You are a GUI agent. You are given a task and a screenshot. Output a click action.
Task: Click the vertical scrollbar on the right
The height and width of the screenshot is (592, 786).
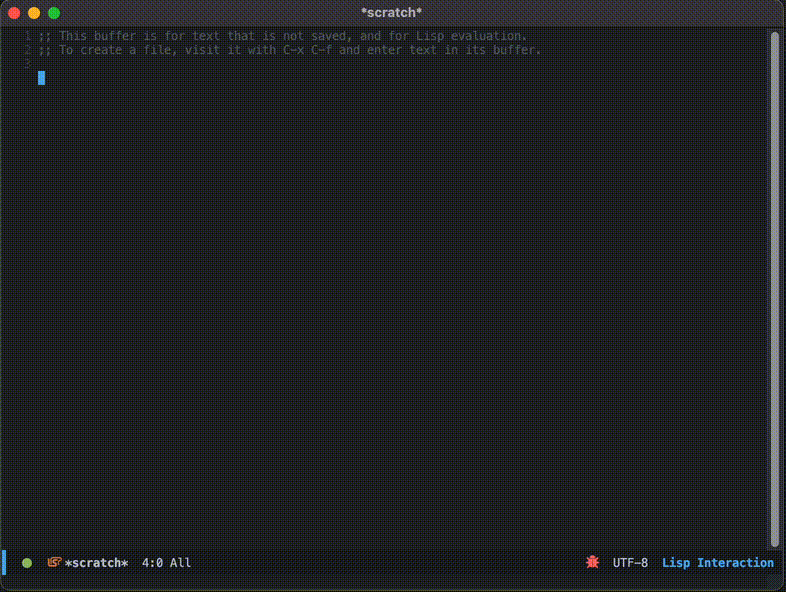pos(775,290)
